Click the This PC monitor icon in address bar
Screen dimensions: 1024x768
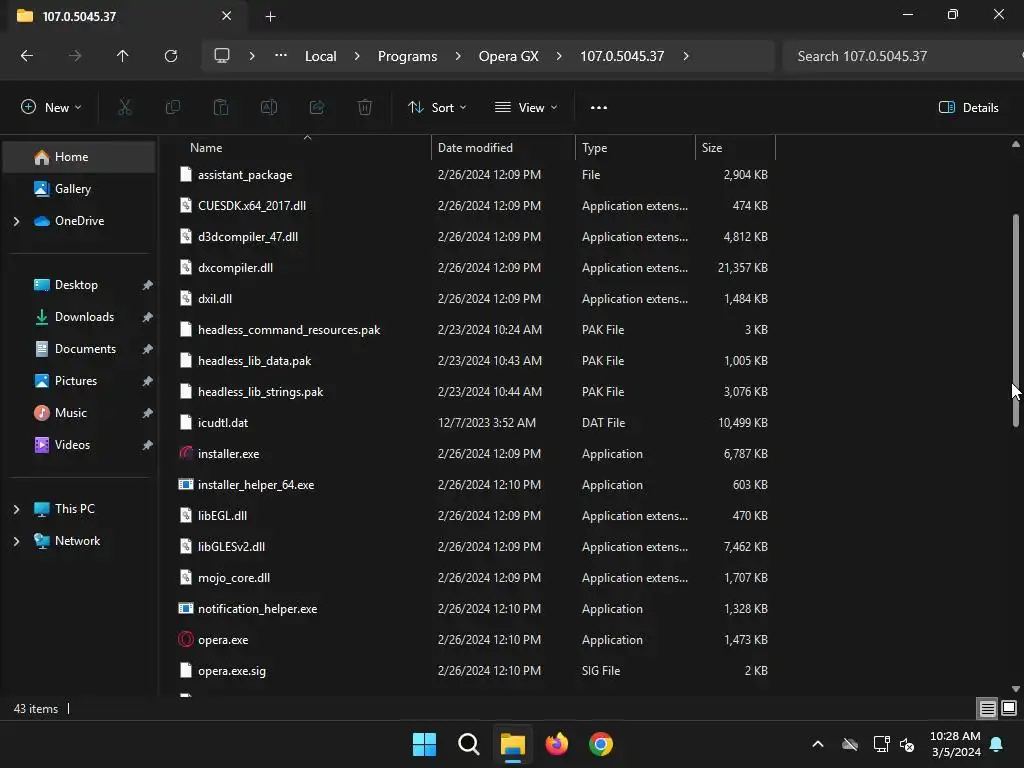click(222, 56)
